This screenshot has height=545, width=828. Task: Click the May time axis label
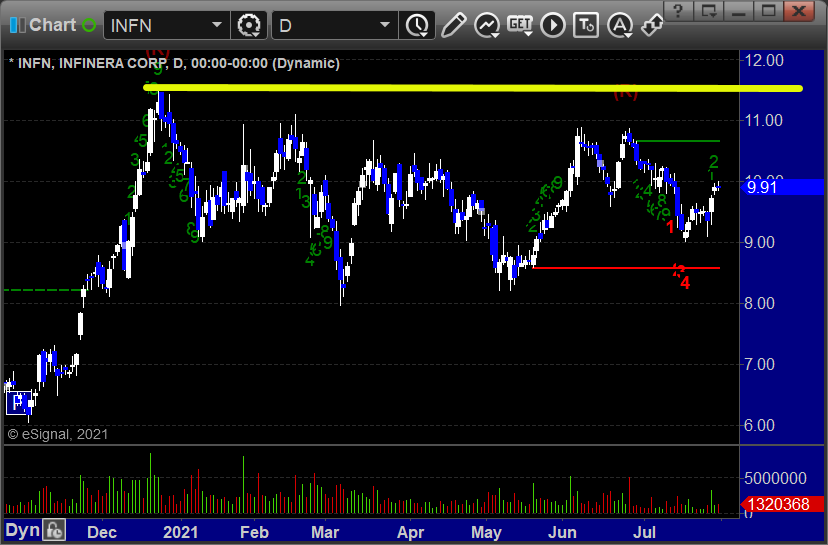click(486, 532)
